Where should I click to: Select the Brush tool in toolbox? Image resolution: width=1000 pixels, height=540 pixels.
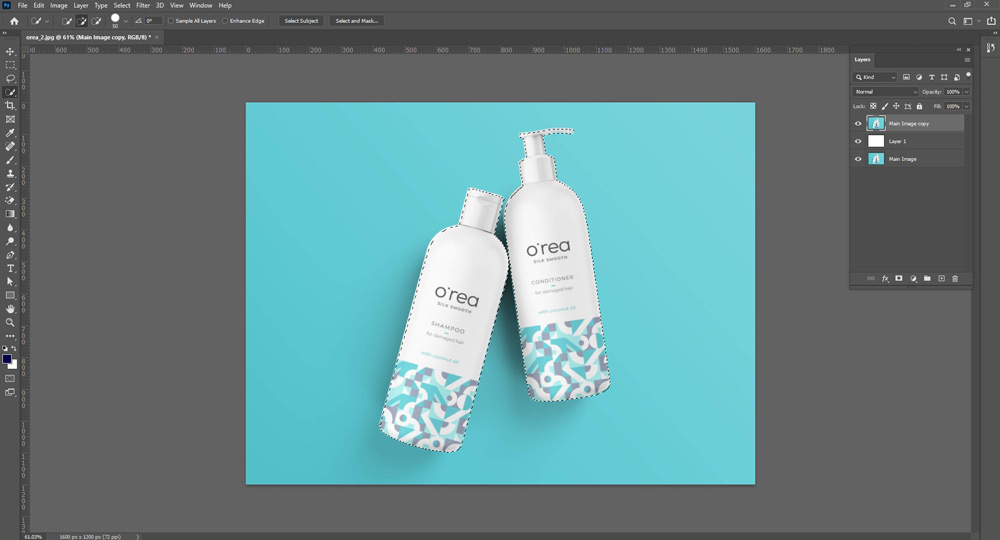tap(10, 160)
